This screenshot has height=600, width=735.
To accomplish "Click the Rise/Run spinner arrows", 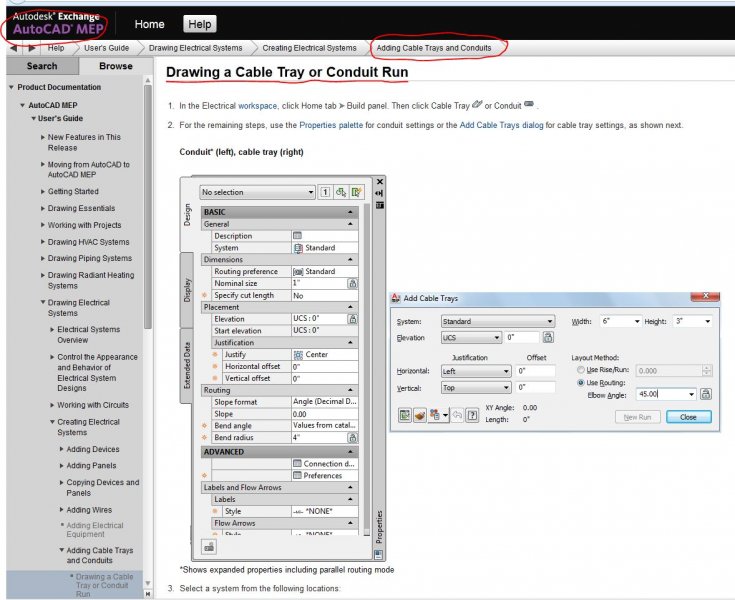I will [x=706, y=370].
